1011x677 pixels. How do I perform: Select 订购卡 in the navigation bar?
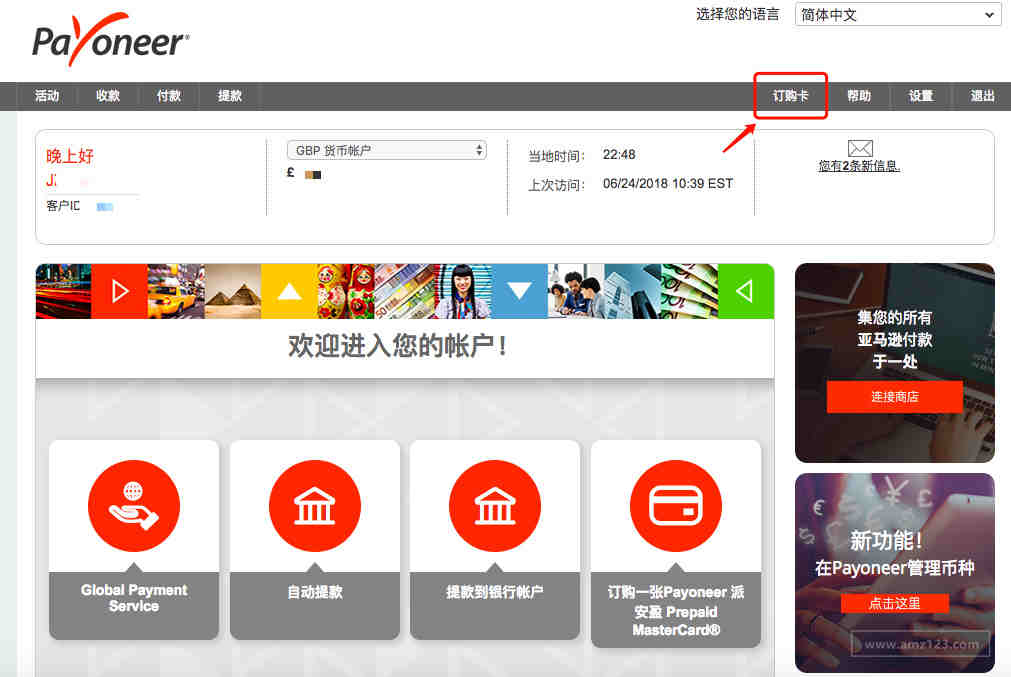[790, 96]
